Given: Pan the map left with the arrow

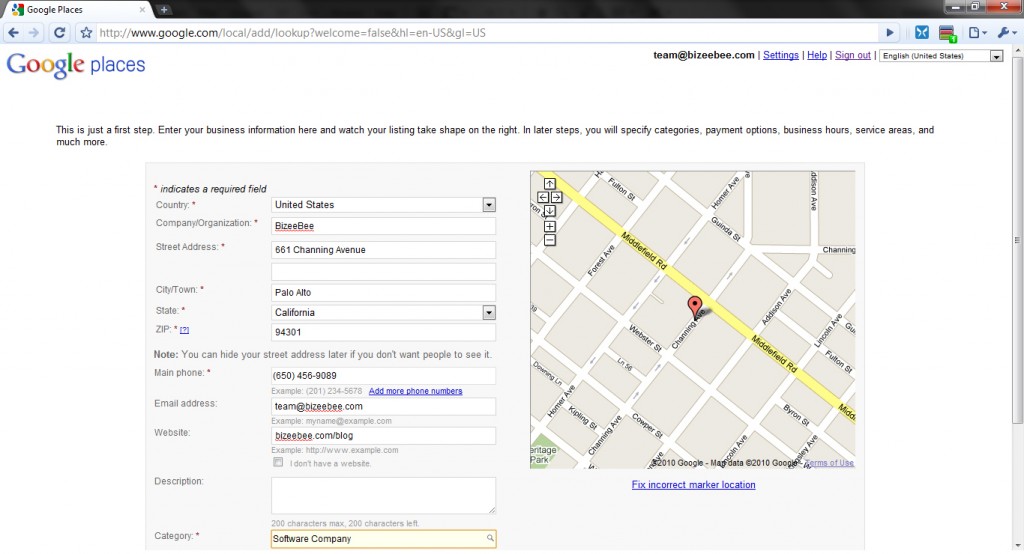Looking at the screenshot, I should [543, 197].
